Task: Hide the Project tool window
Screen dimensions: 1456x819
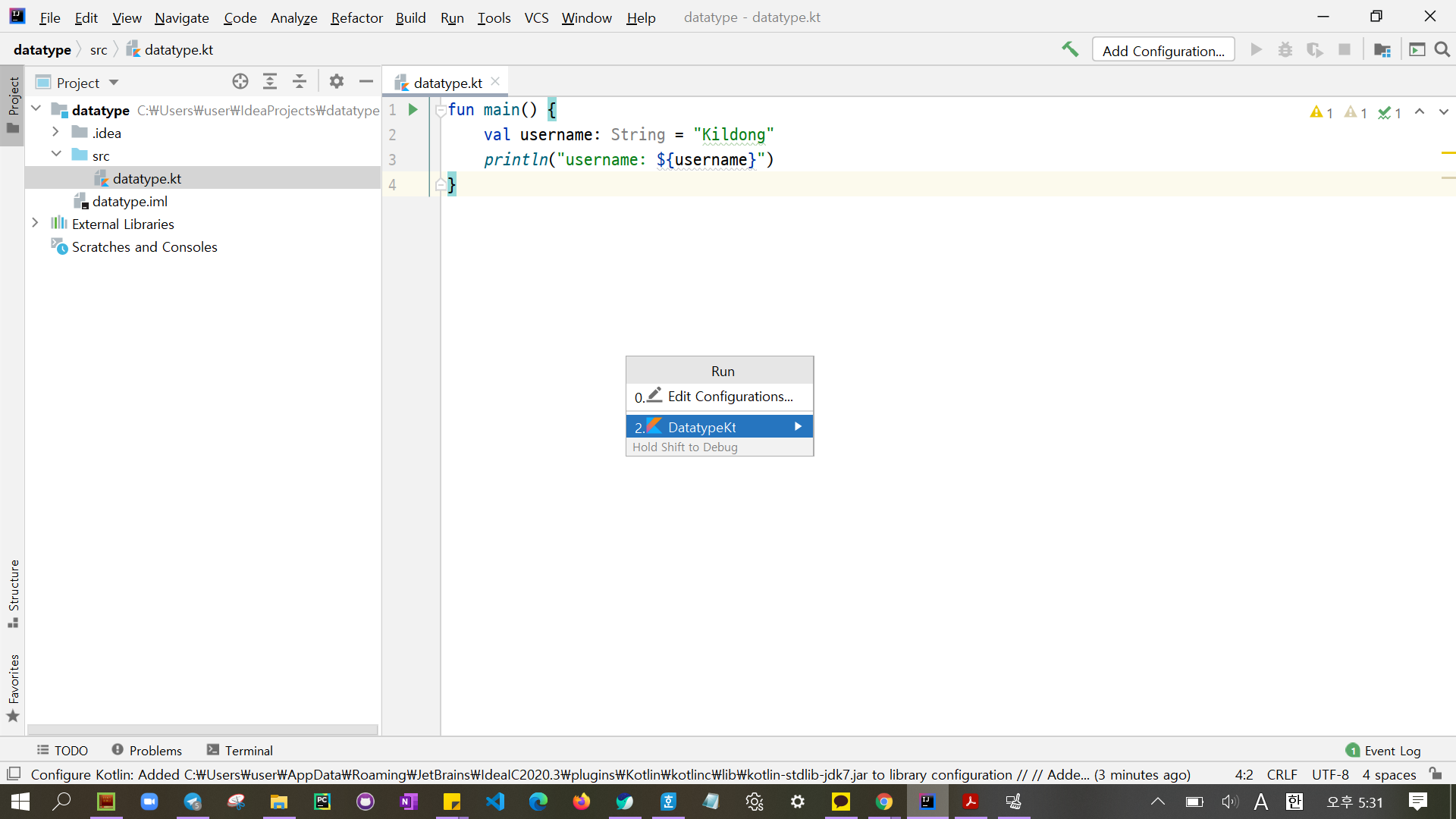Action: point(366,82)
